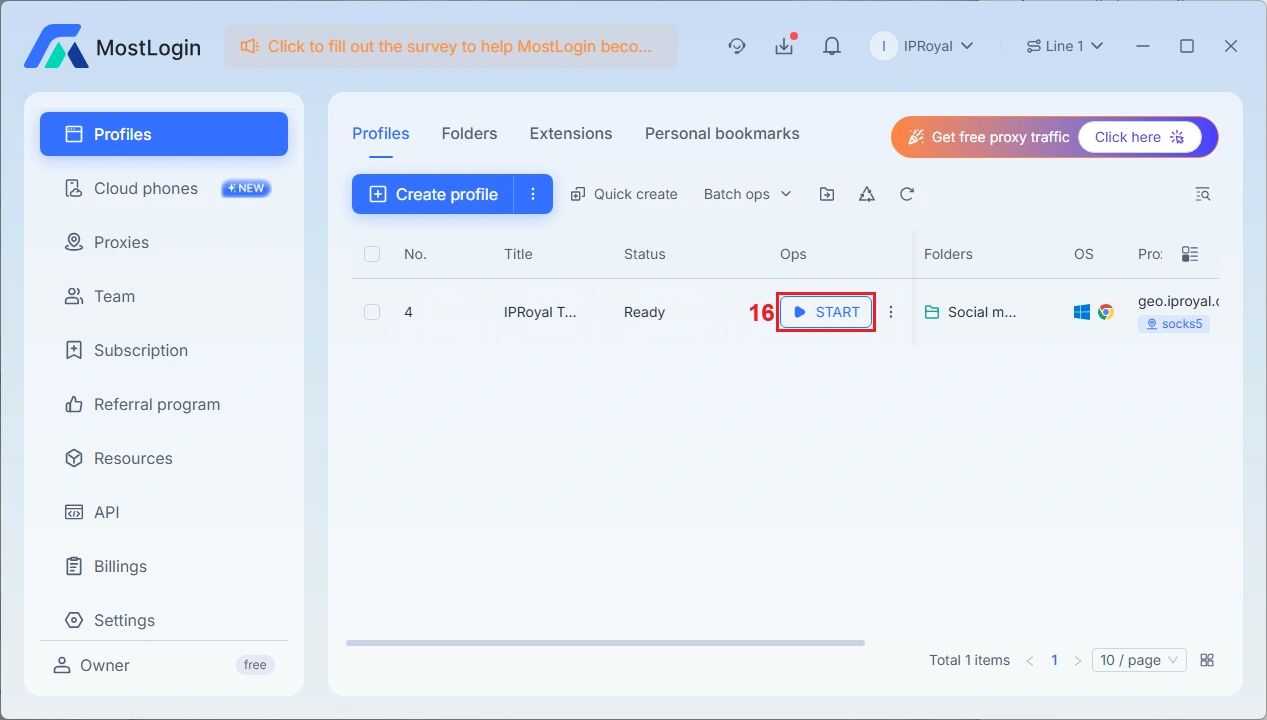
Task: Select all profiles header checkbox
Action: [372, 254]
